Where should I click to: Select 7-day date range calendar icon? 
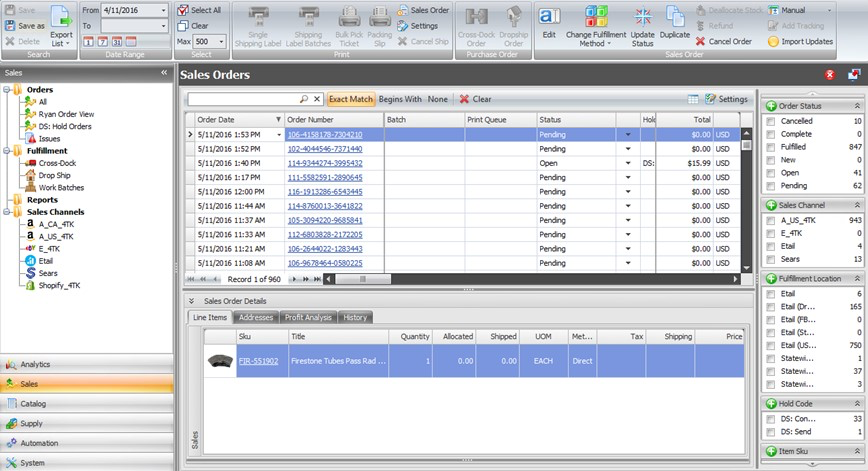pos(102,42)
